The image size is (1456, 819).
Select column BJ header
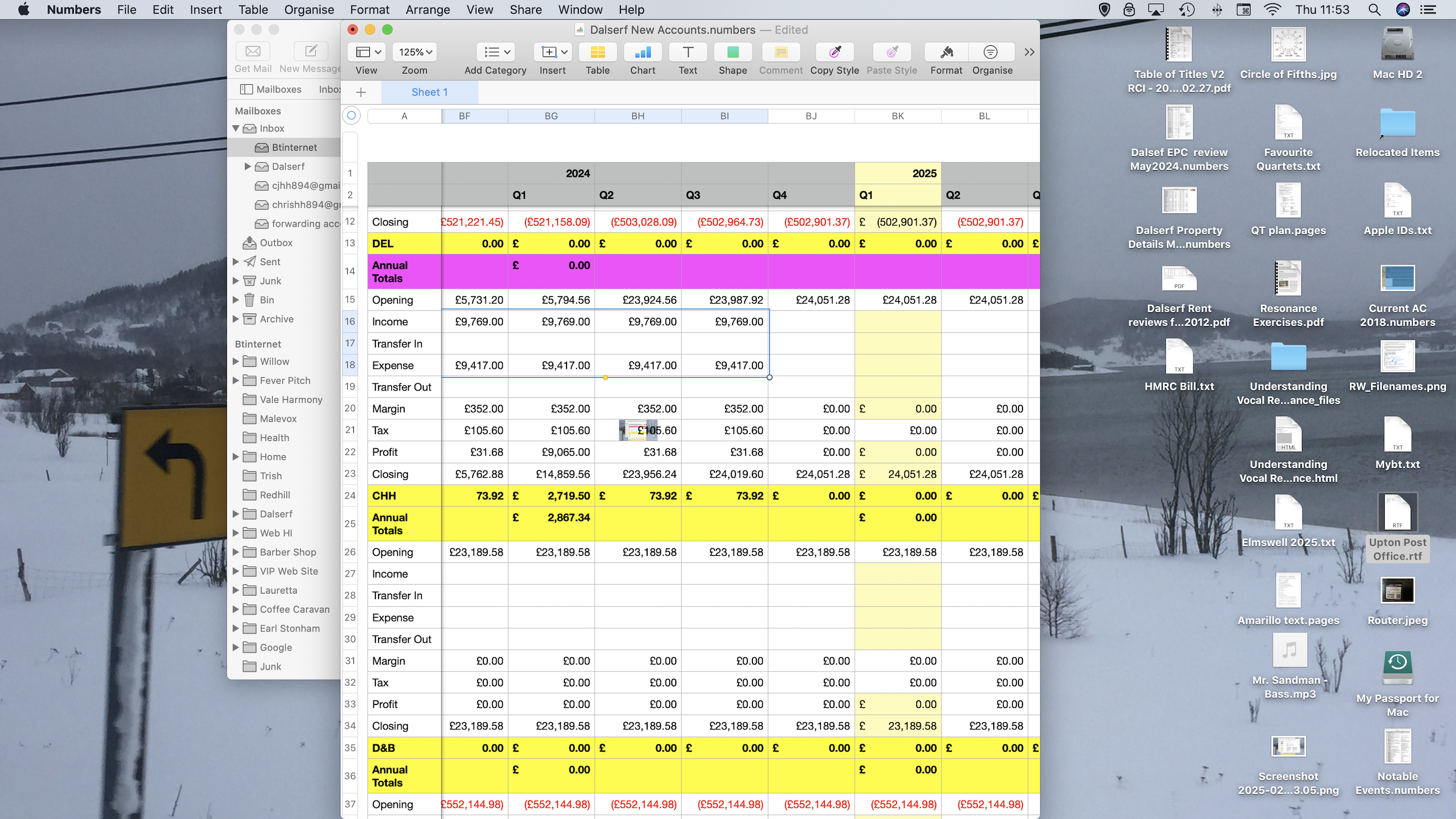810,116
